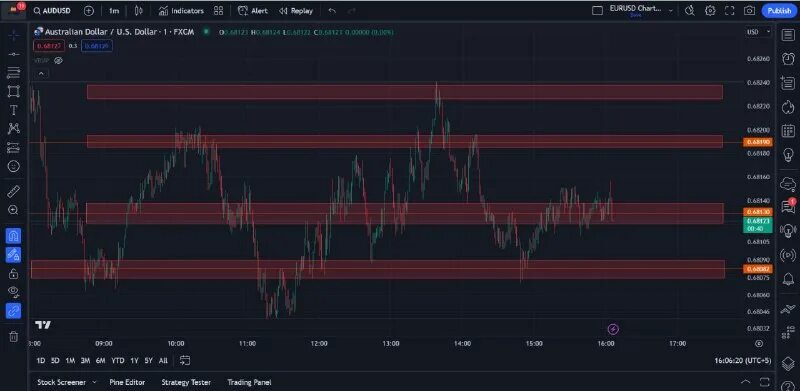Toggle stay in drawing mode
The width and height of the screenshot is (800, 391).
click(14, 255)
